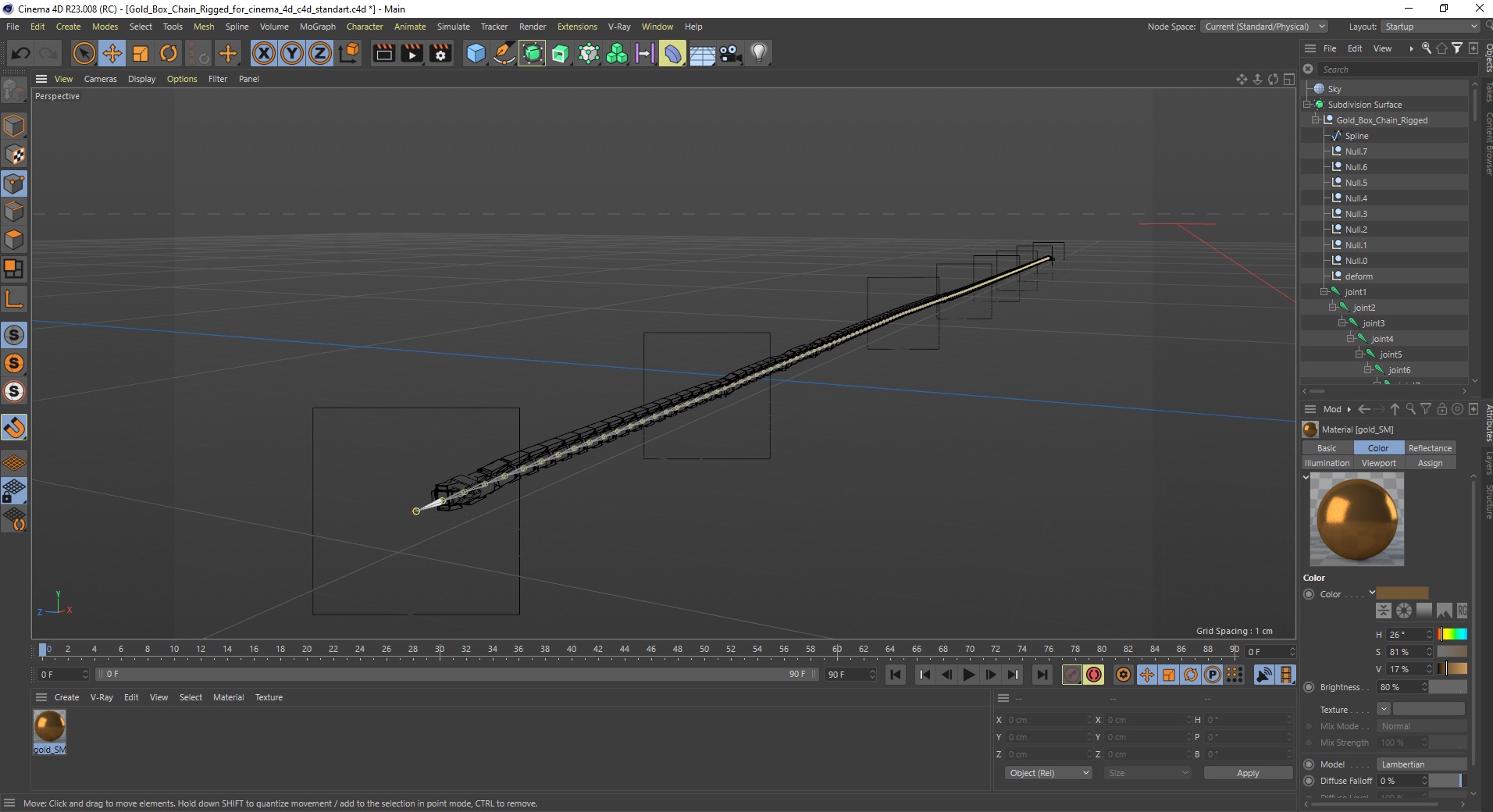Toggle Z axis lock
This screenshot has height=812, width=1493.
pos(320,53)
